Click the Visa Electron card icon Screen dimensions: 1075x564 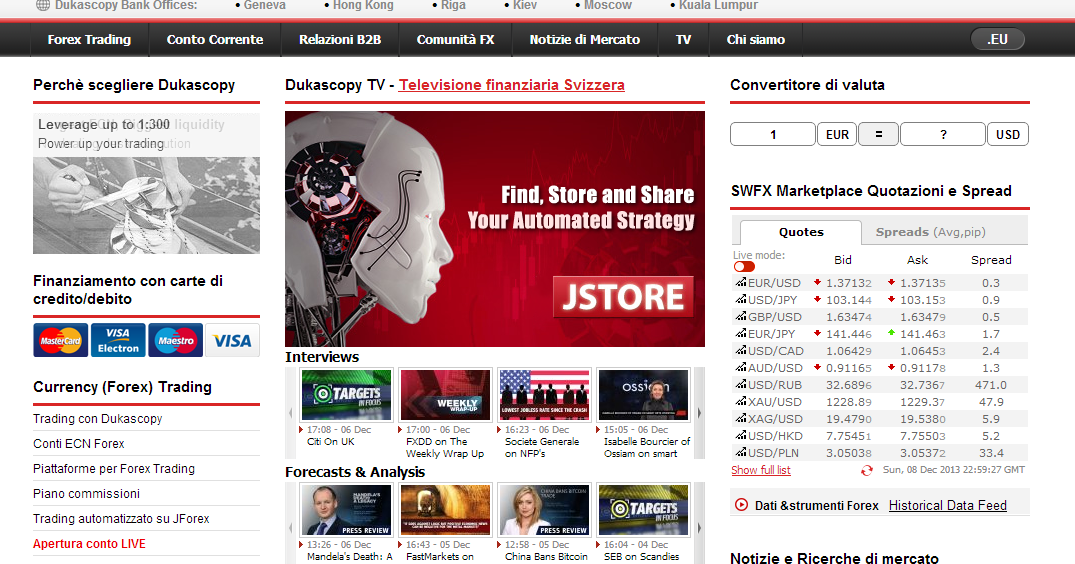point(118,340)
